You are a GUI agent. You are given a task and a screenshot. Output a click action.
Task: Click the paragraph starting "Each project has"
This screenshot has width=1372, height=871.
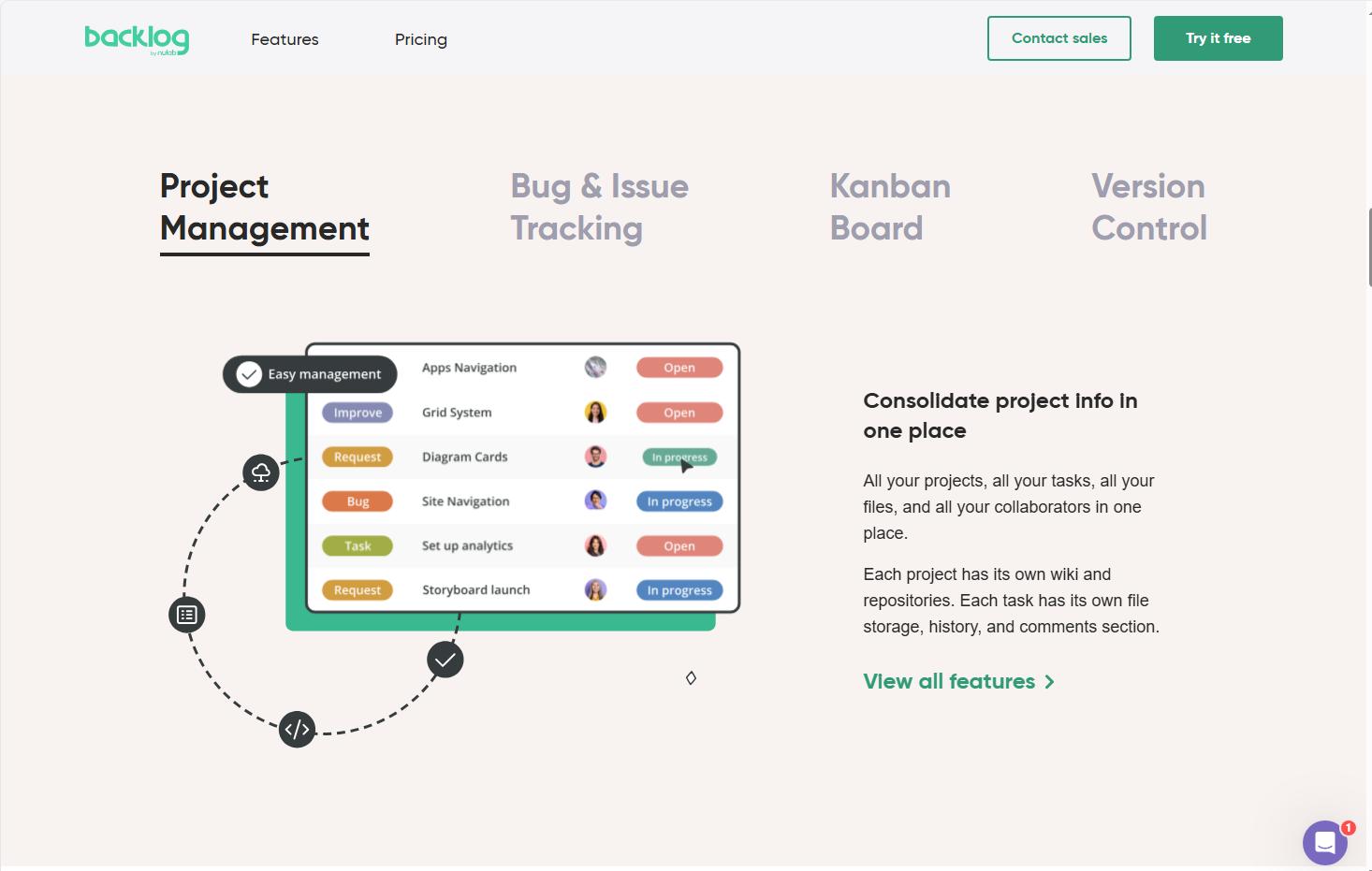tap(1012, 601)
